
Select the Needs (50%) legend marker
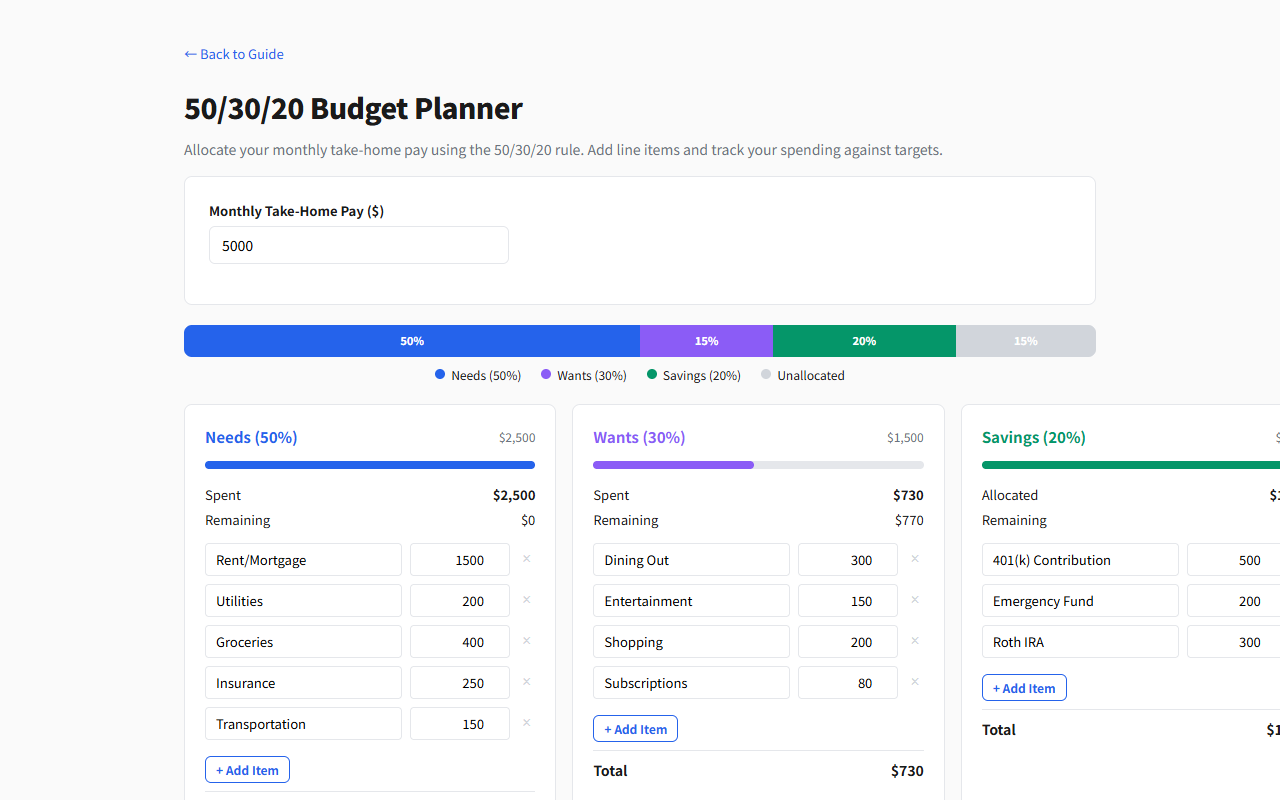pyautogui.click(x=440, y=374)
